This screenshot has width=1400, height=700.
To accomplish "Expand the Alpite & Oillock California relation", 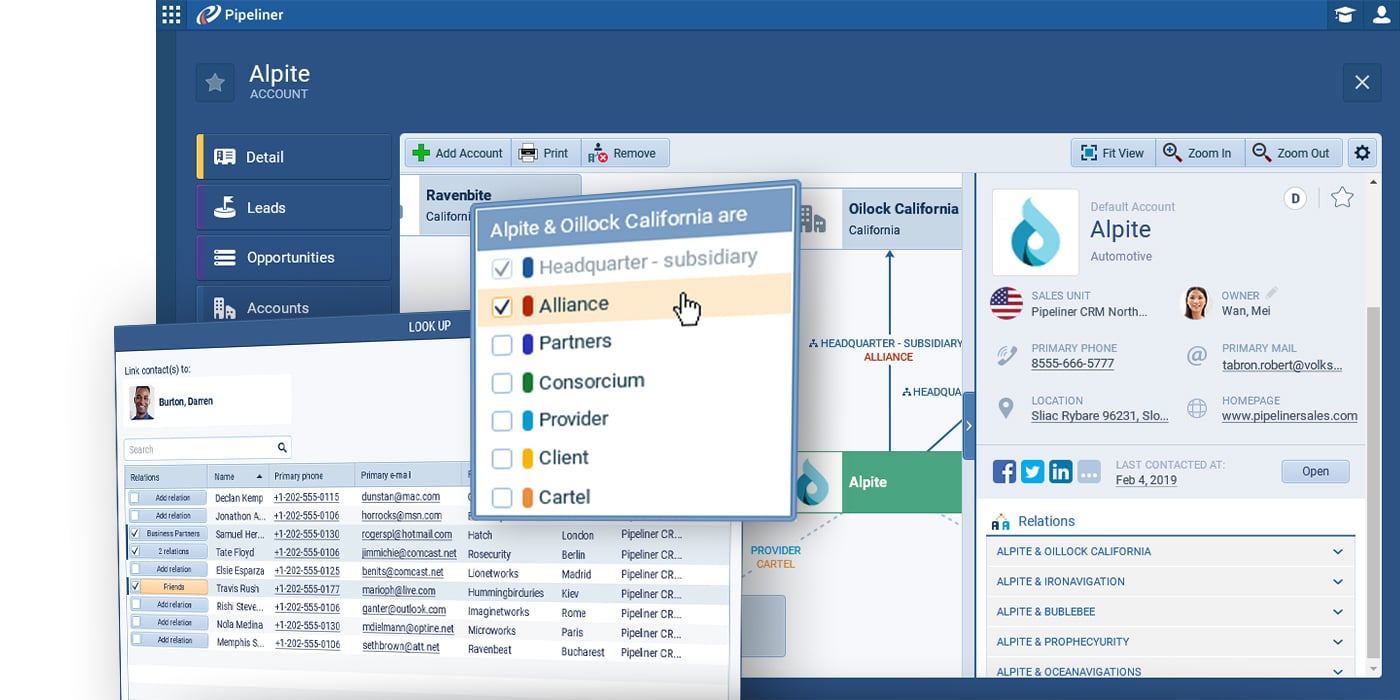I will 1337,552.
